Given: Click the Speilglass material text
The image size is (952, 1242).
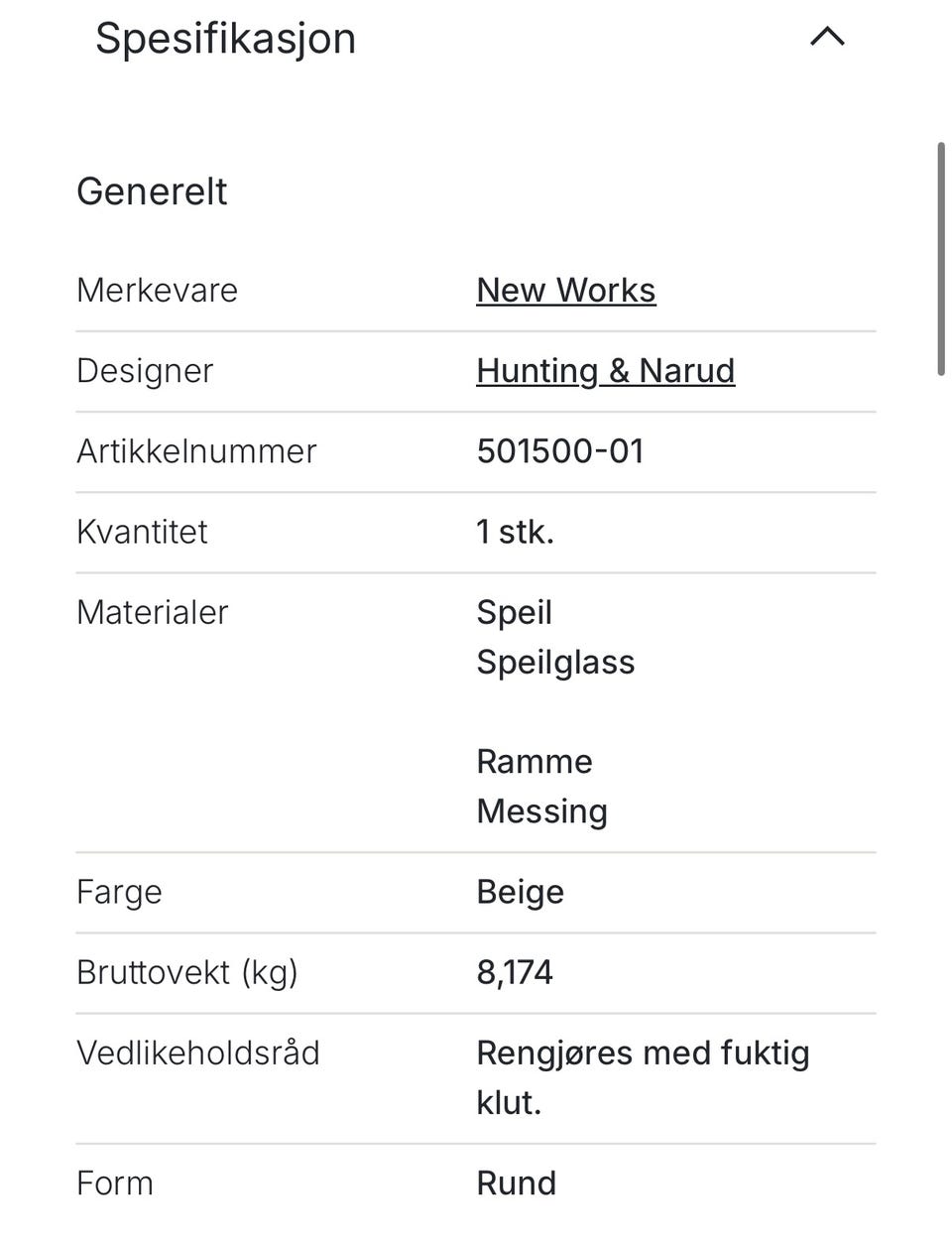Looking at the screenshot, I should click(x=555, y=662).
